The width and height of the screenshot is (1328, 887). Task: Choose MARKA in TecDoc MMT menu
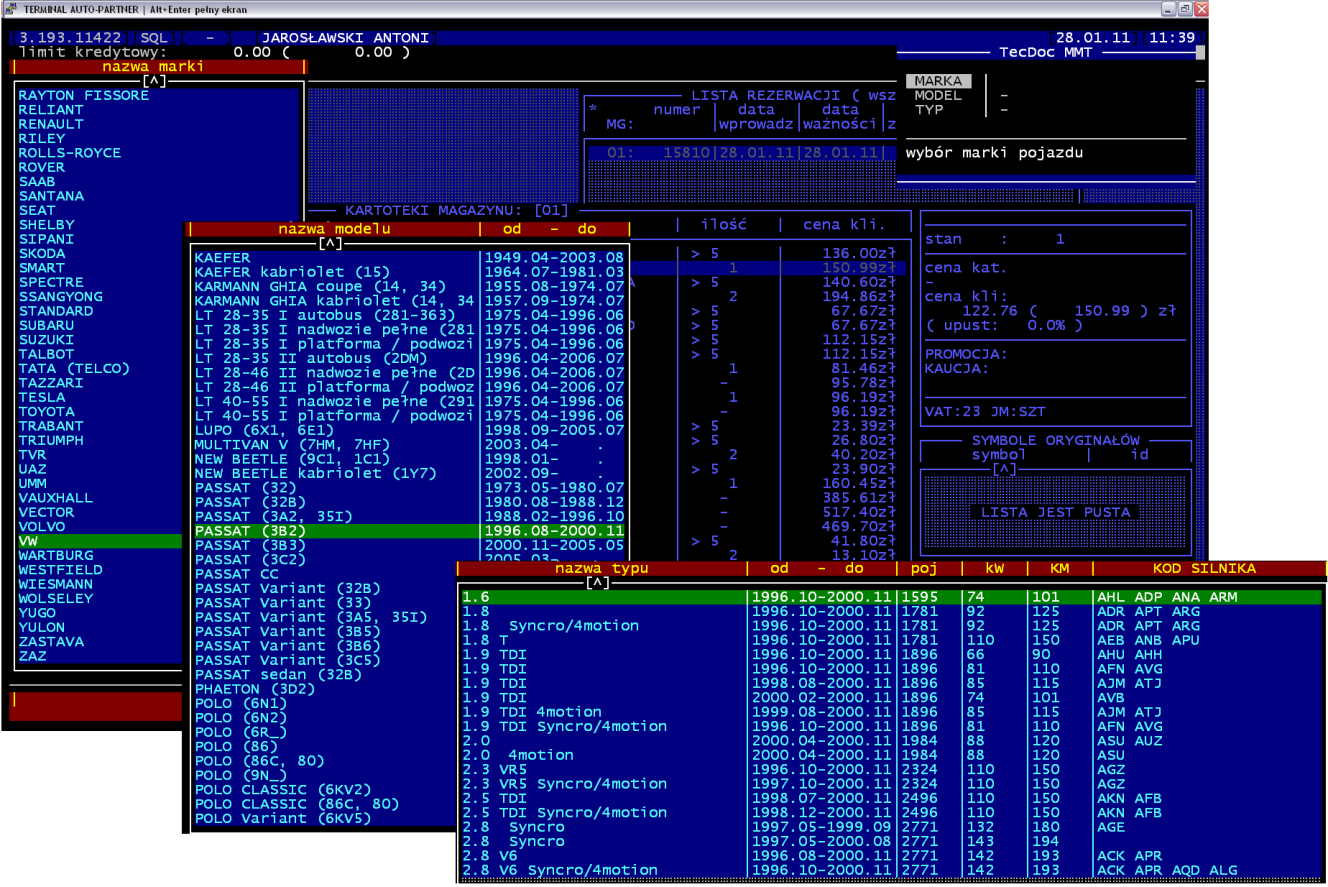pyautogui.click(x=939, y=81)
